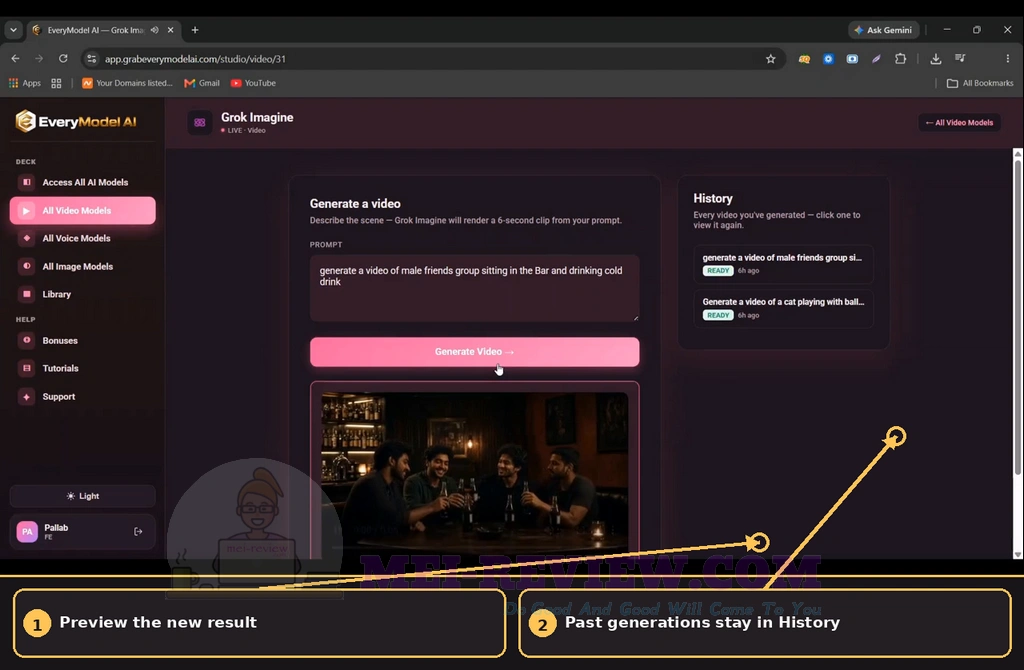Image resolution: width=1024 pixels, height=670 pixels.
Task: Open the All Bookmarks folder
Action: (980, 83)
